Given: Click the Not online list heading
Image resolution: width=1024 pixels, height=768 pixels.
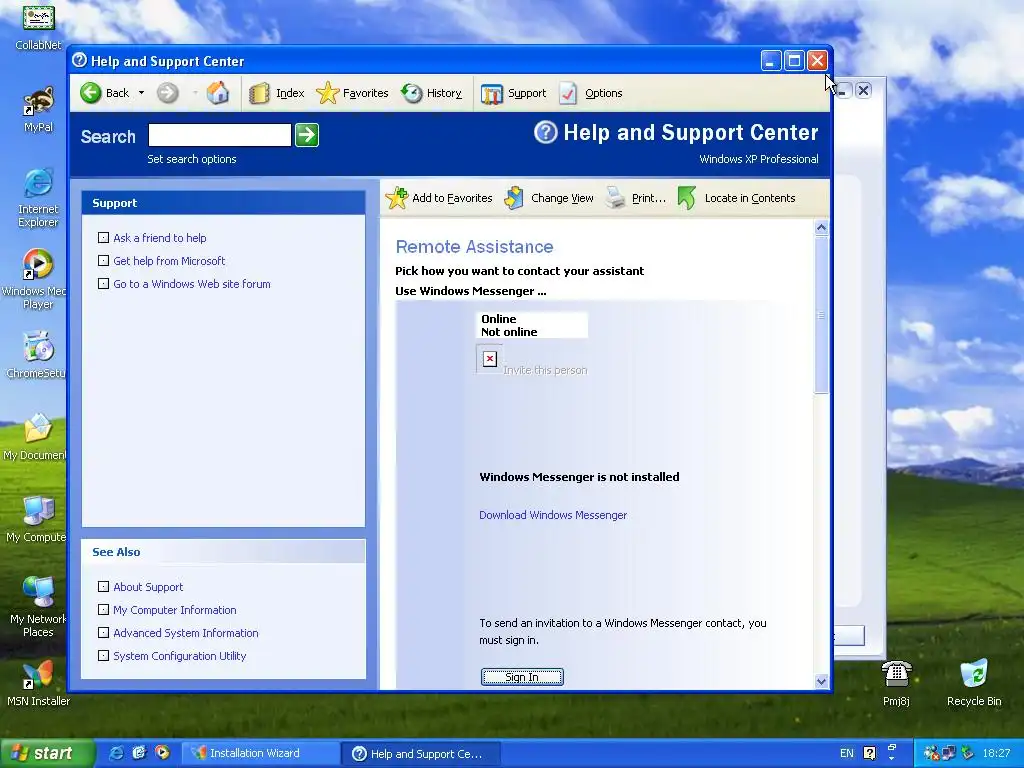Looking at the screenshot, I should 509,332.
